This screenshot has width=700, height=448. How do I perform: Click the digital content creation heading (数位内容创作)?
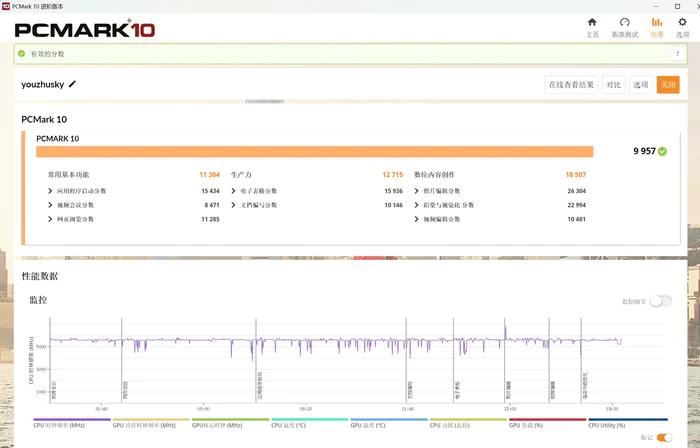(434, 175)
